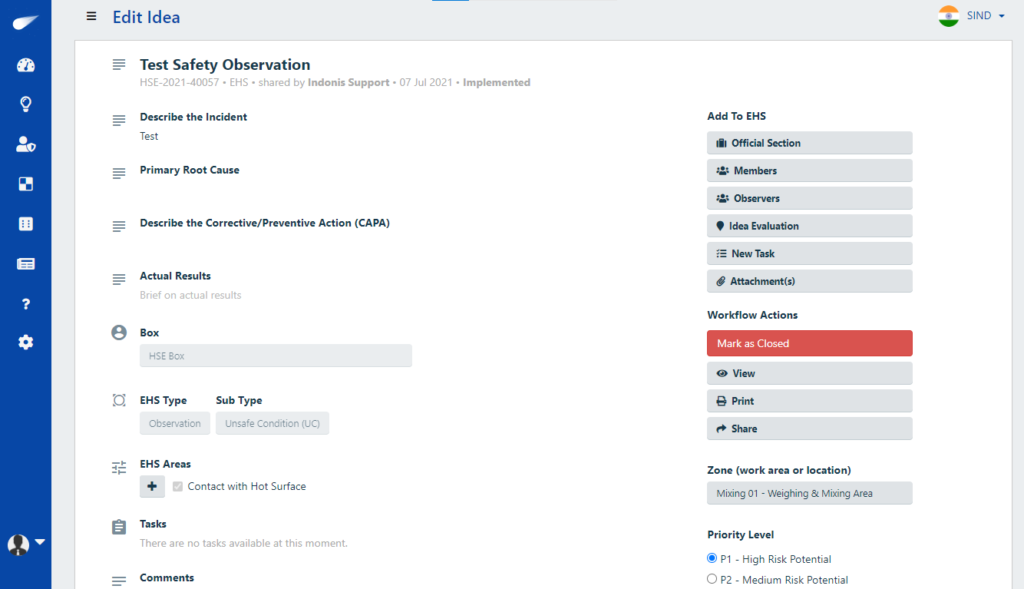Screen dimensions: 1024x589
Task: Click the Attachment(s) button
Action: [x=809, y=281]
